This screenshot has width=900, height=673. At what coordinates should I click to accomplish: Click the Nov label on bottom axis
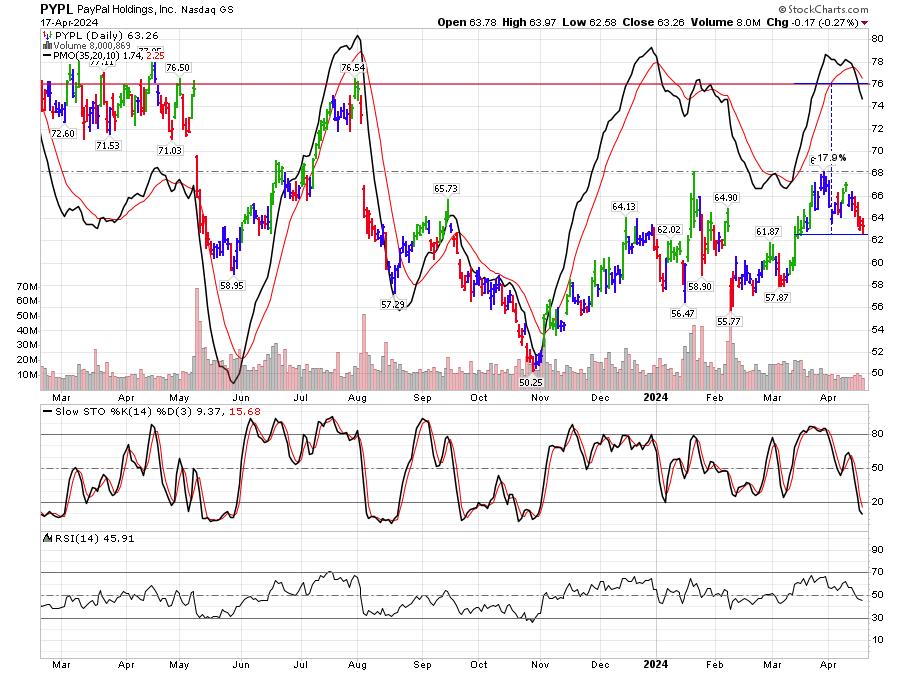(x=541, y=662)
